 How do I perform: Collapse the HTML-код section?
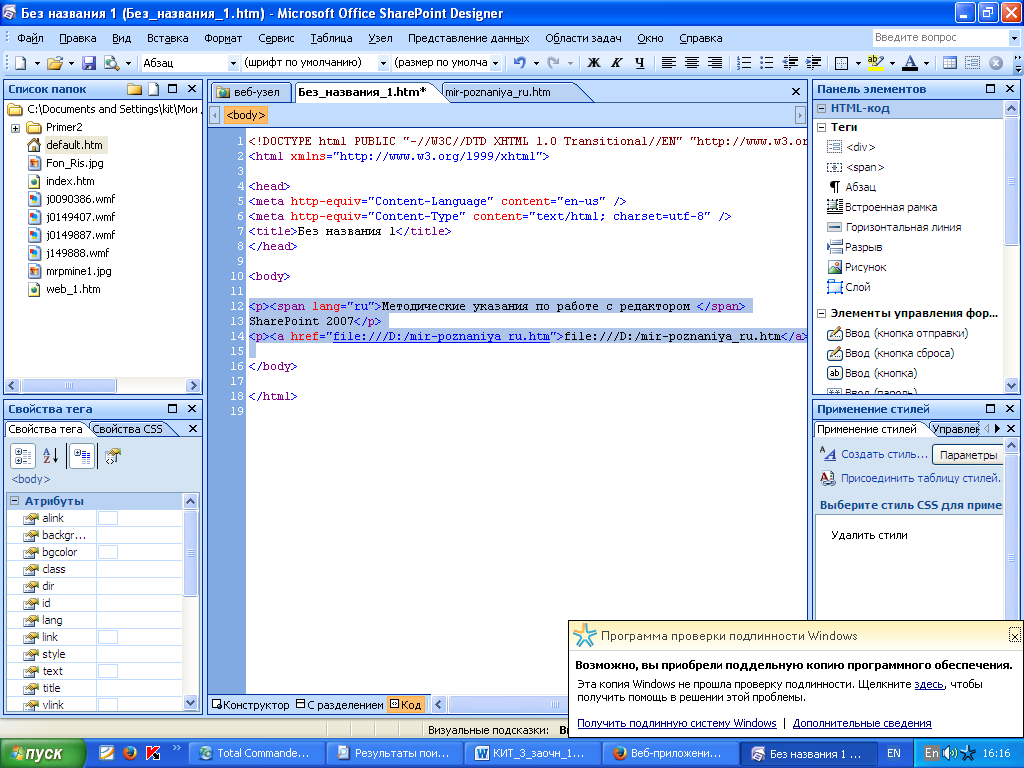822,108
